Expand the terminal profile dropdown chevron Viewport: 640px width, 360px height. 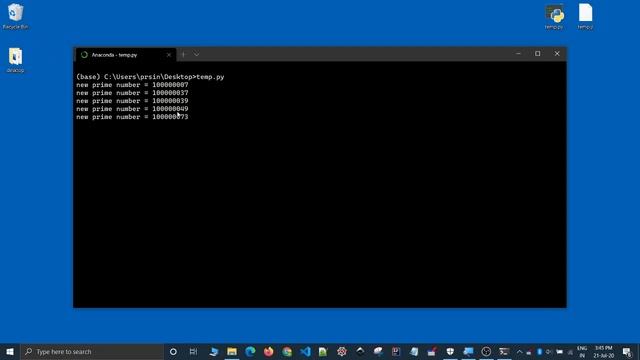tap(196, 54)
